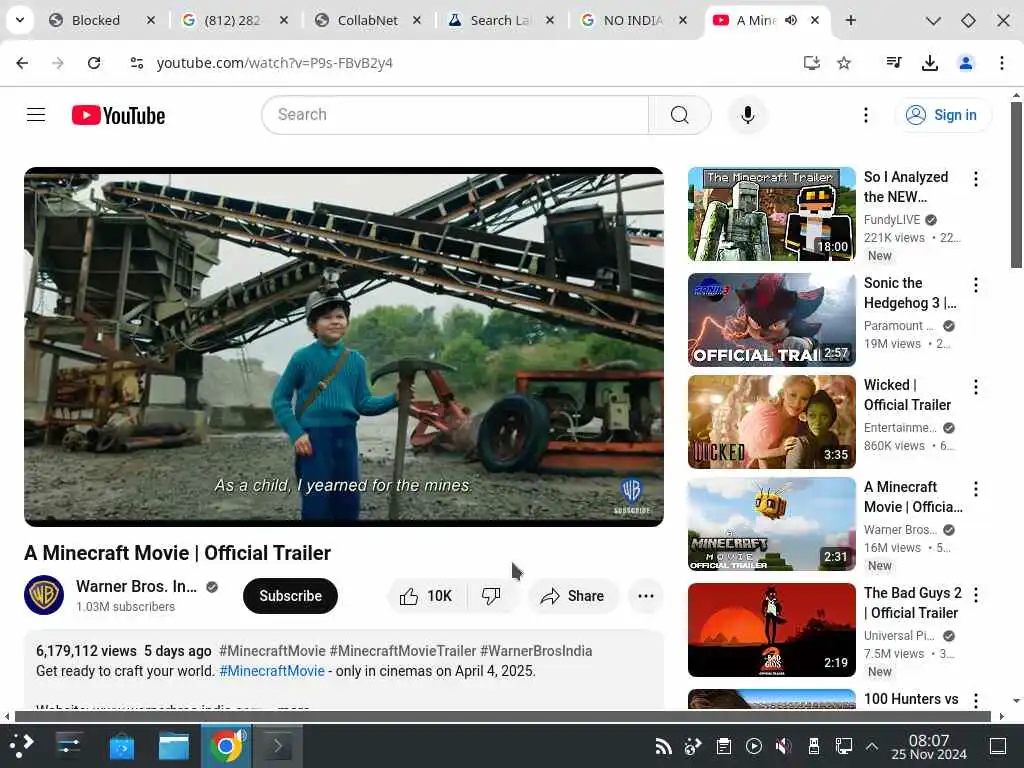This screenshot has width=1024, height=768.
Task: Open Warner Bros. channel avatar
Action: point(44,595)
